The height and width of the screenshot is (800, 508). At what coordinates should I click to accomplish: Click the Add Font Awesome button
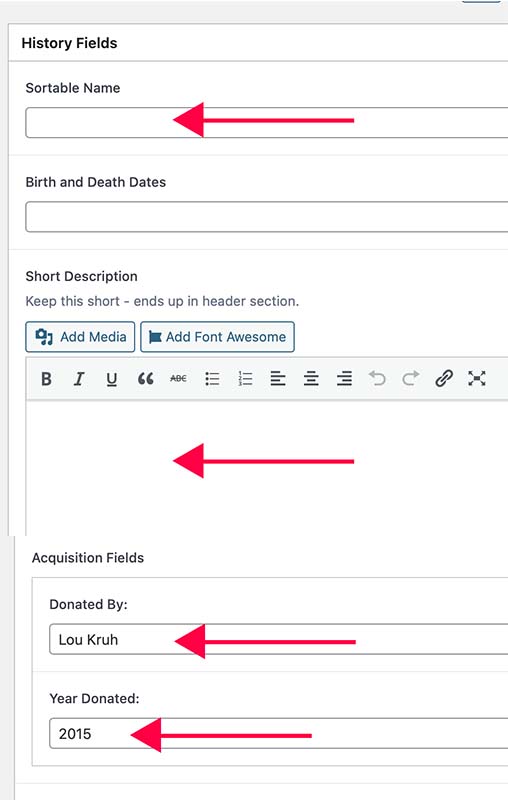217,337
